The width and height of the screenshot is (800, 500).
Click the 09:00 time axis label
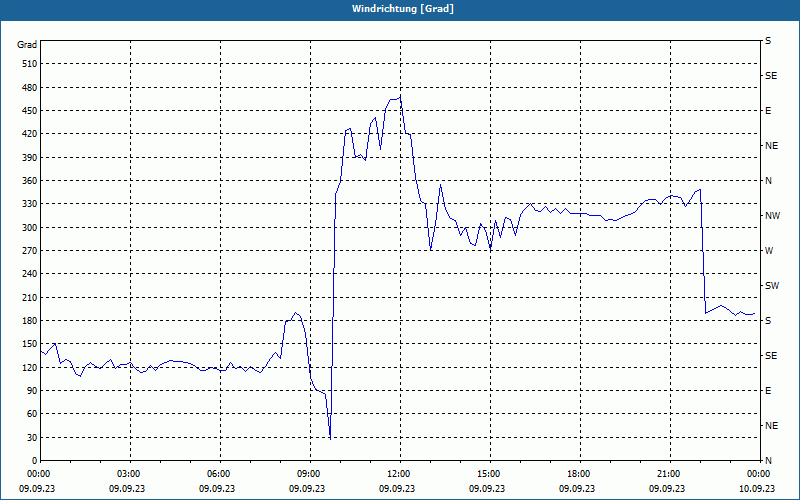pyautogui.click(x=310, y=474)
